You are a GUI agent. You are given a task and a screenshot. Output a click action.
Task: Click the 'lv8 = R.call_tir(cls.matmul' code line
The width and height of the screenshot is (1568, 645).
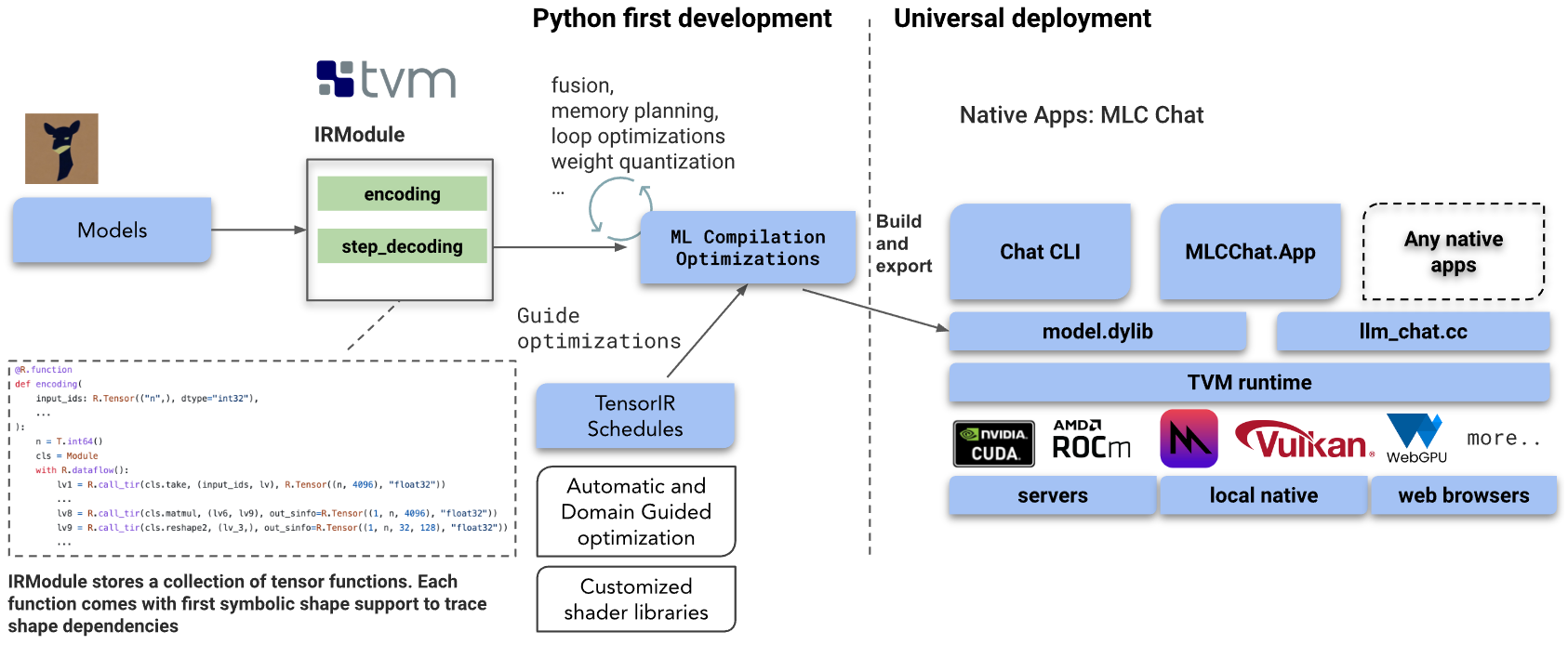(277, 513)
